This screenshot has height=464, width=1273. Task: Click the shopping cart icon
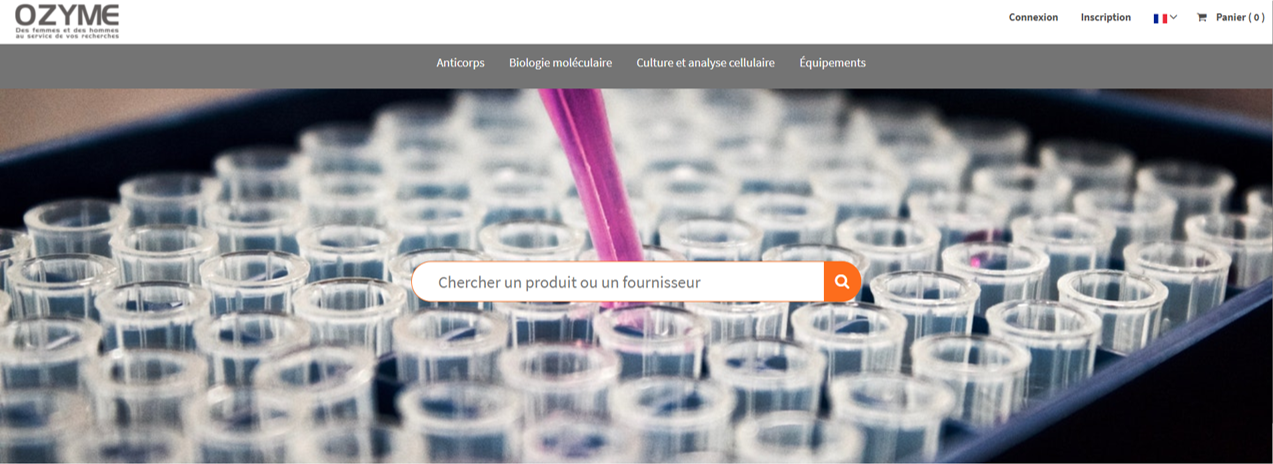pos(1202,17)
